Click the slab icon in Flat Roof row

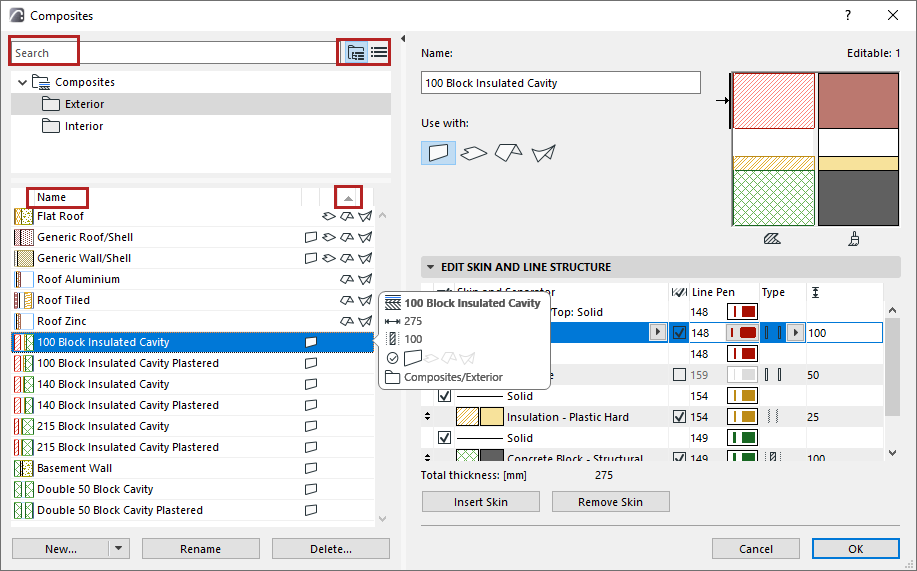[329, 216]
